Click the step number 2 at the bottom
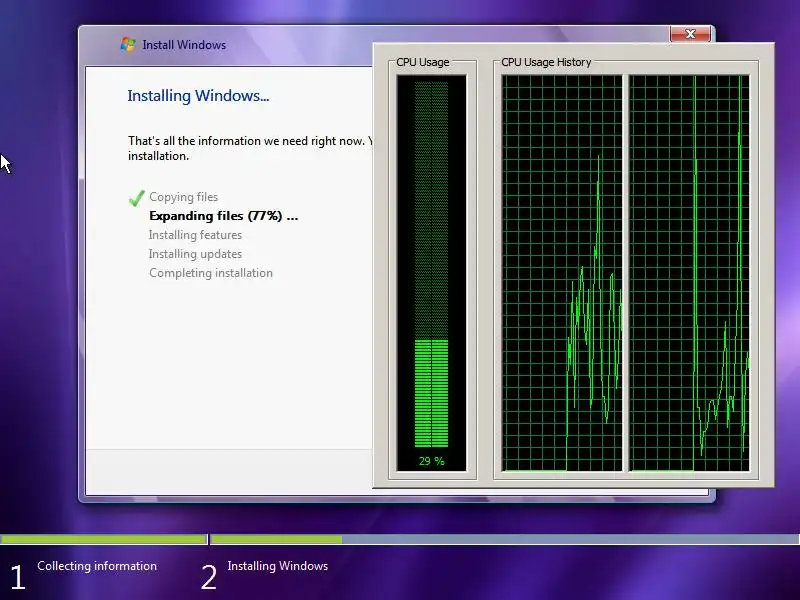800x600 pixels. click(x=209, y=578)
